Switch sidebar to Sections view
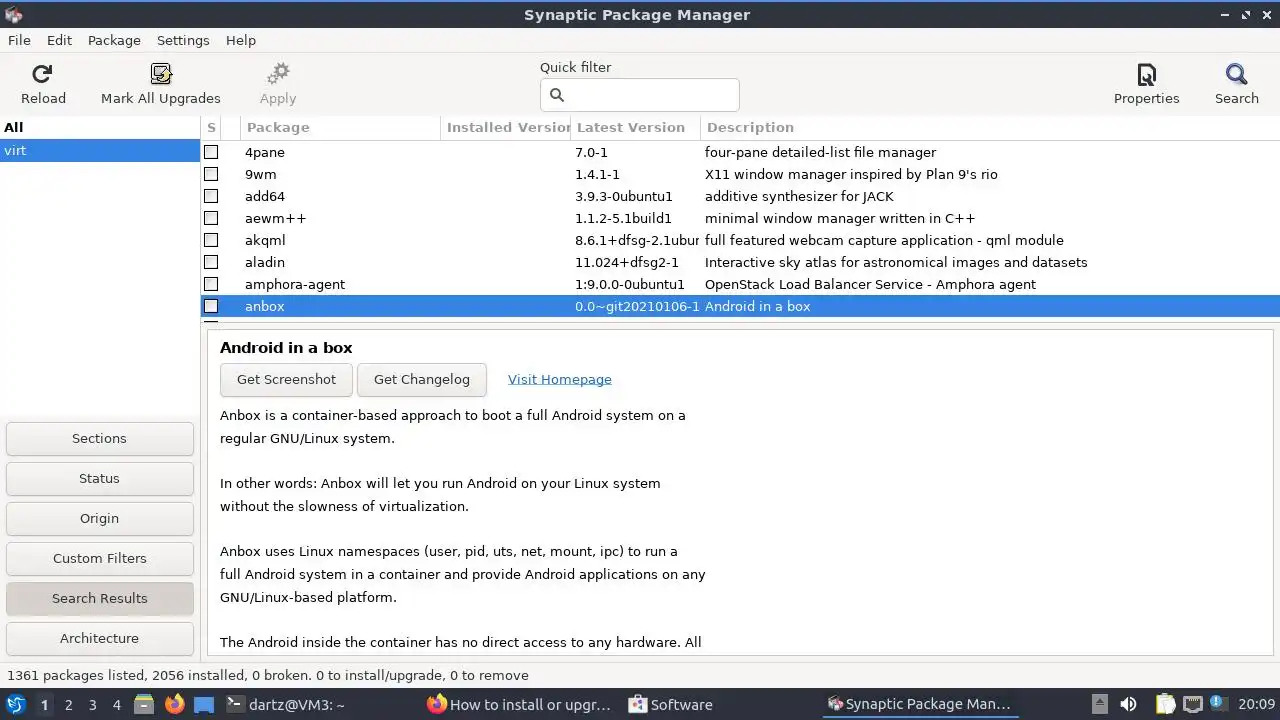The width and height of the screenshot is (1280, 720). [x=99, y=438]
